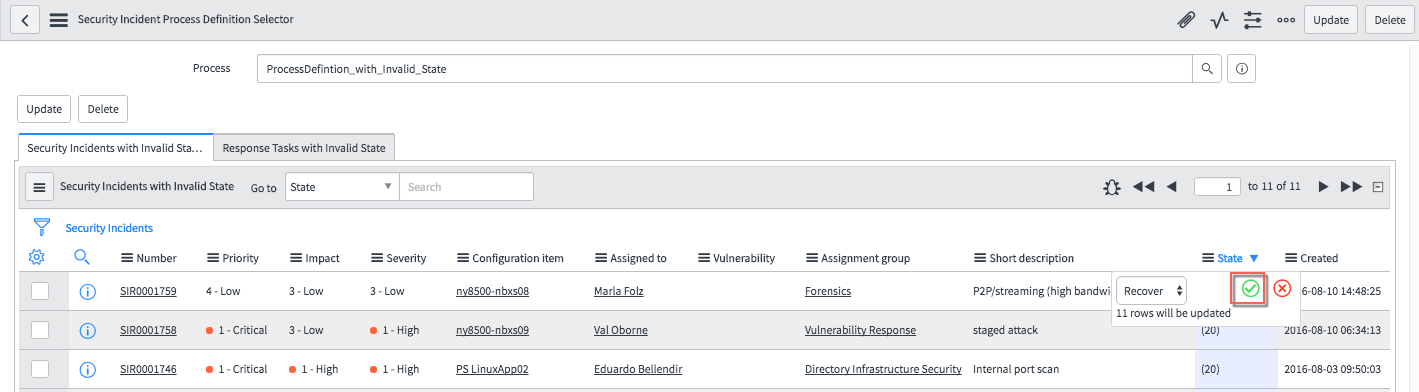
Task: Open the filter funnel icon
Action: 42,227
